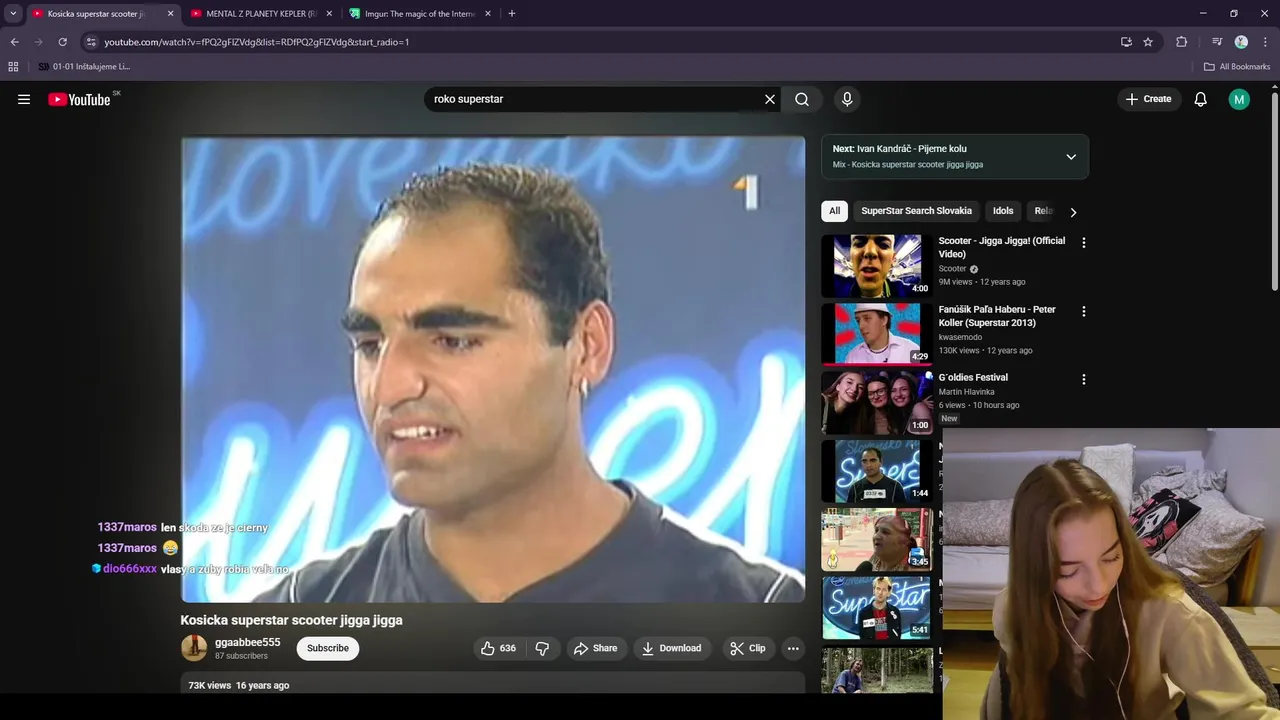This screenshot has width=1280, height=720.
Task: Click 73K views 16 years ago text
Action: tap(239, 685)
